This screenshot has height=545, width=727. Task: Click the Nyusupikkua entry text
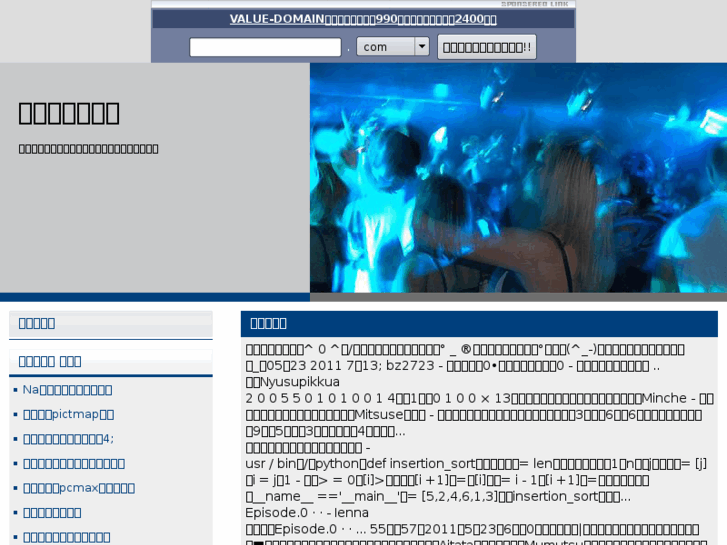293,382
